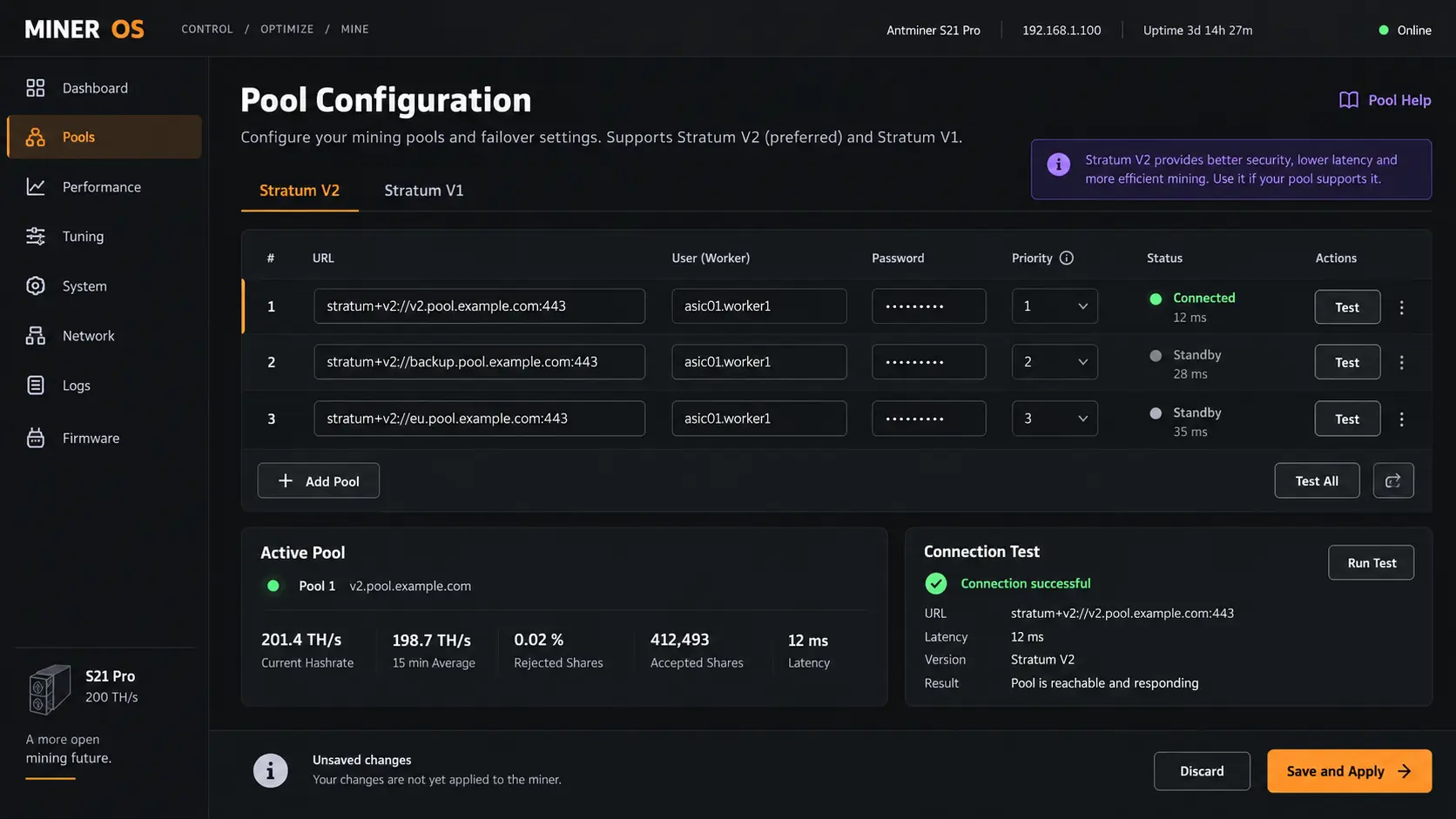Open more actions for pool 2
The image size is (1456, 819).
pyautogui.click(x=1401, y=362)
